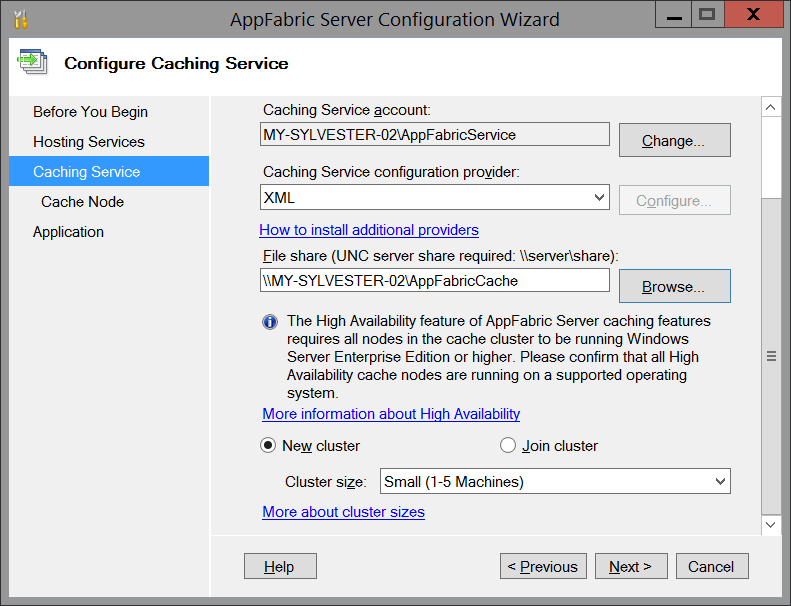Viewport: 791px width, 606px height.
Task: Click the File share path field
Action: click(x=435, y=280)
